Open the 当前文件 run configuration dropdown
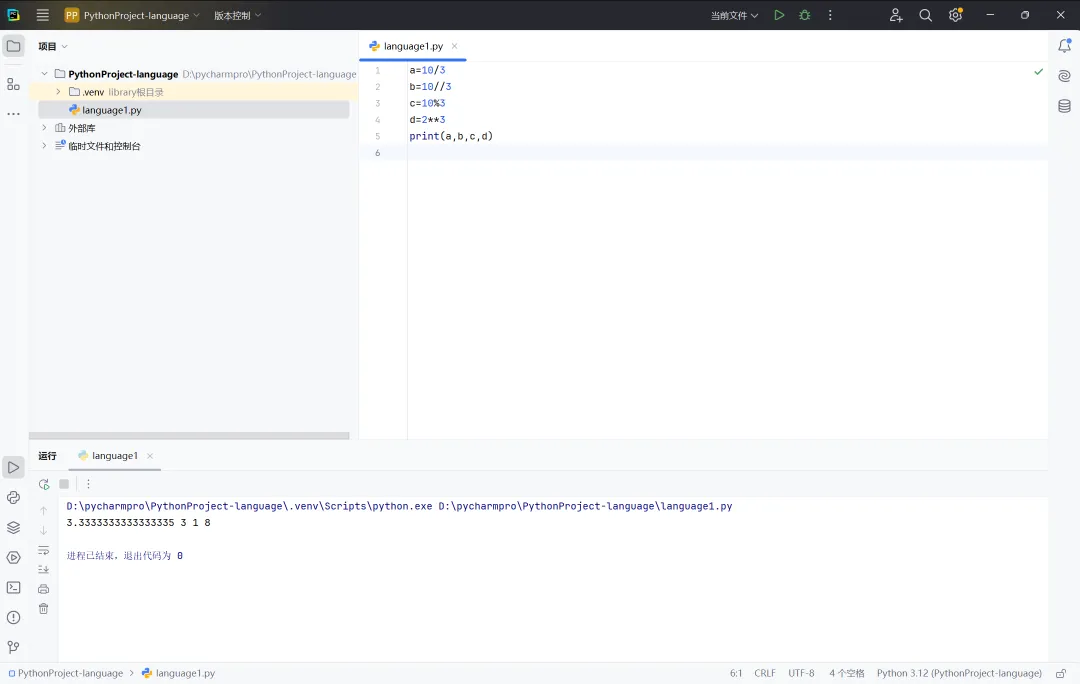The width and height of the screenshot is (1080, 684). coord(734,15)
